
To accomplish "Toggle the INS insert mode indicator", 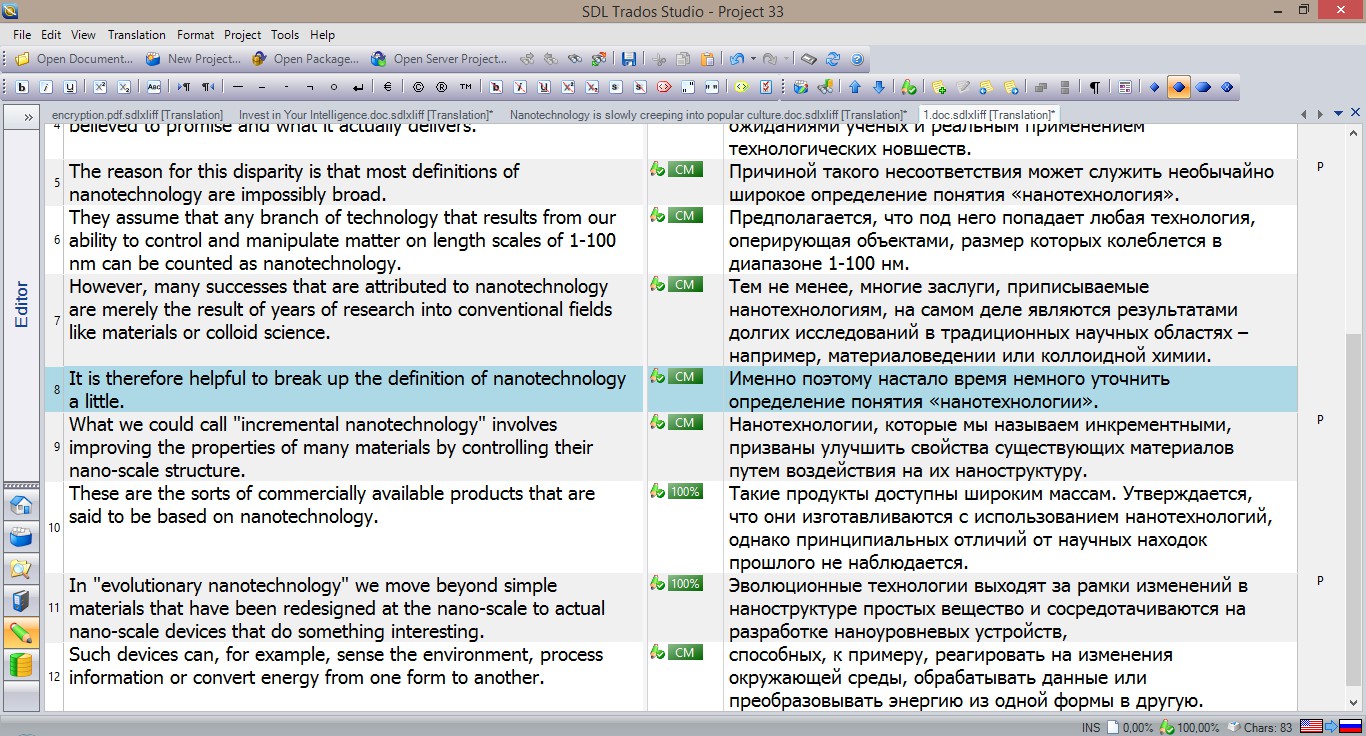I will (x=1091, y=728).
